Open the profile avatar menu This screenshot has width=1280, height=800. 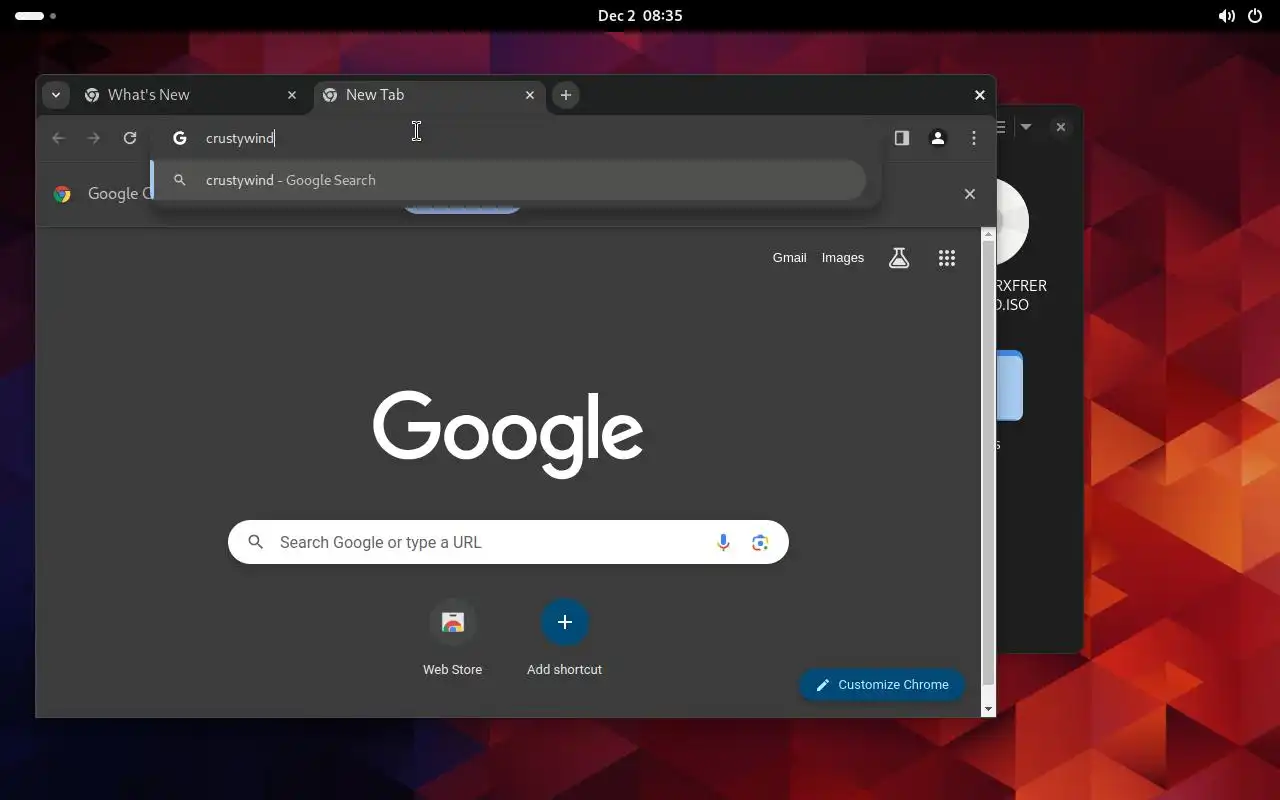click(938, 138)
